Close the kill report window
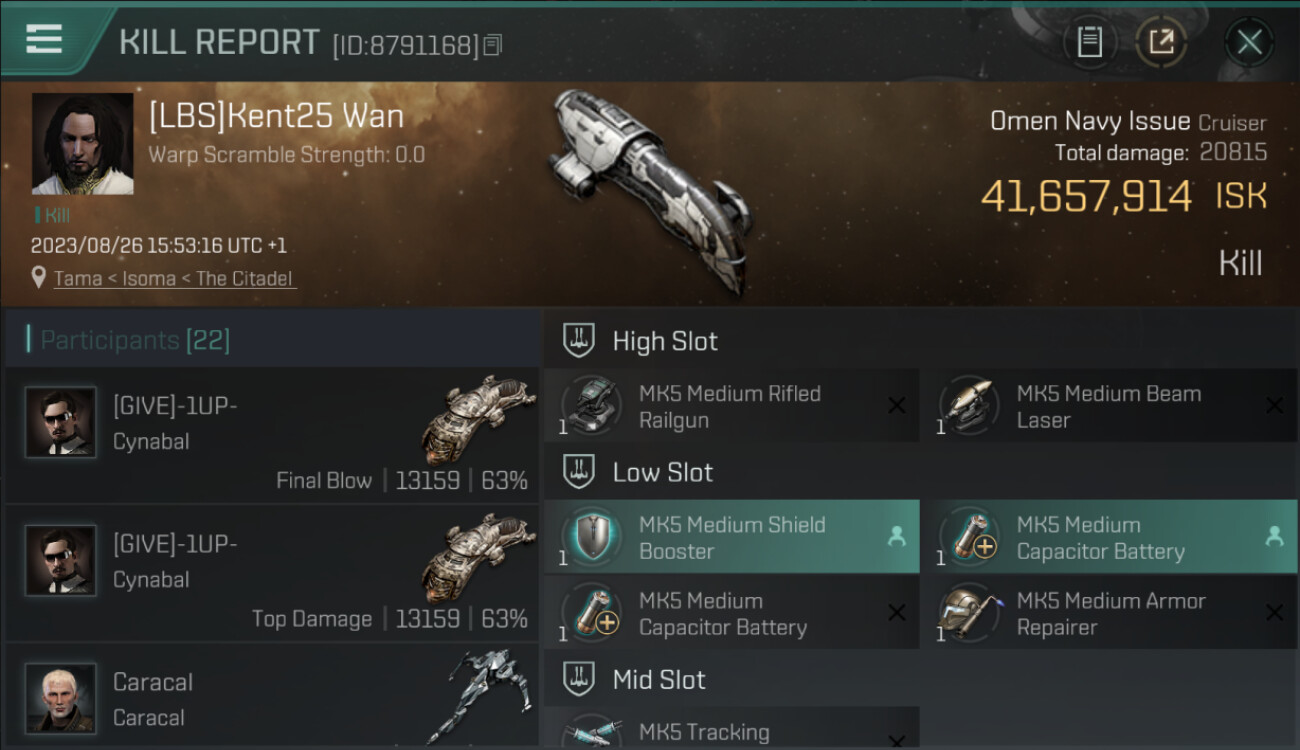This screenshot has height=750, width=1300. coord(1249,42)
